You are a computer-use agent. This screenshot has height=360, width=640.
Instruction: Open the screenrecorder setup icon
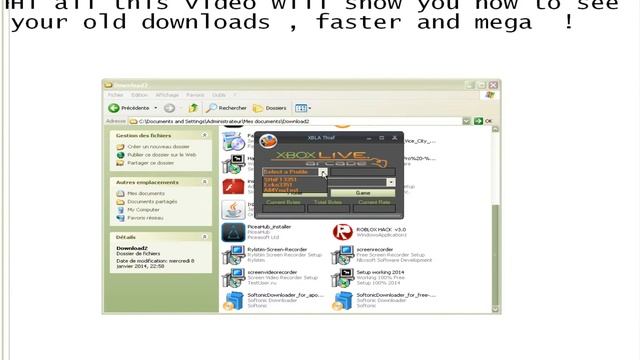(343, 255)
